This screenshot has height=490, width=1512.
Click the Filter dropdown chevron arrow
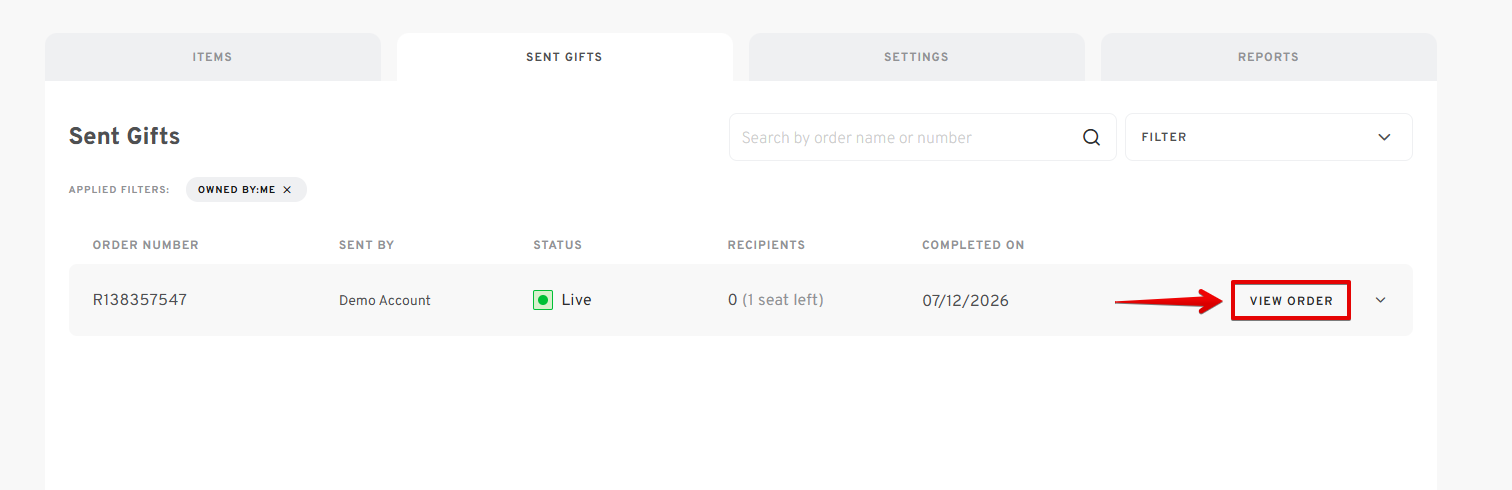pyautogui.click(x=1384, y=137)
